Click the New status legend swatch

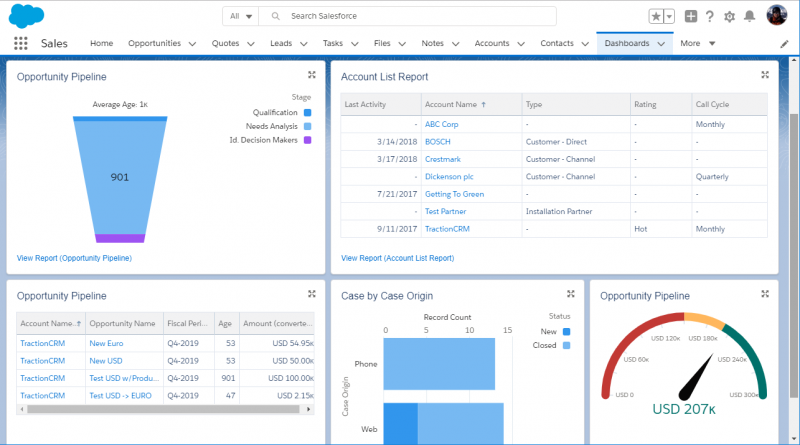tap(566, 331)
